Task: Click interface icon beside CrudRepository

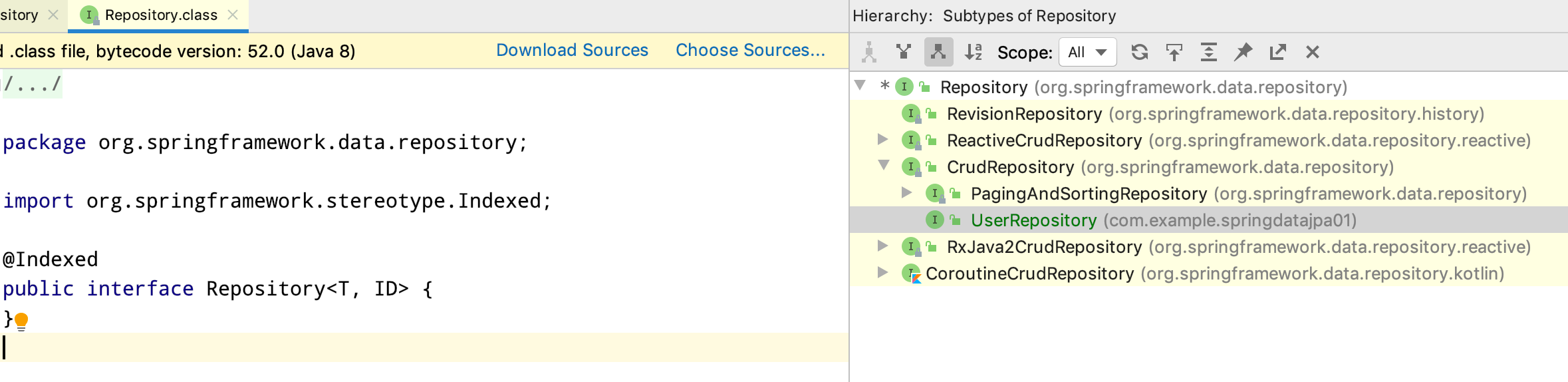Action: pyautogui.click(x=911, y=167)
